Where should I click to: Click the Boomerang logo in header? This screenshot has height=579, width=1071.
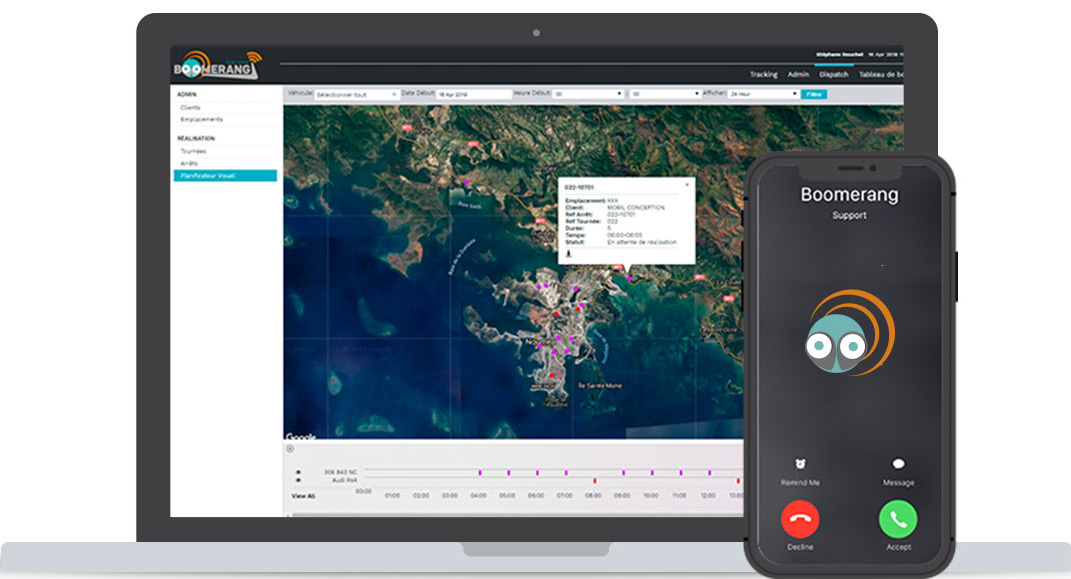pyautogui.click(x=218, y=65)
